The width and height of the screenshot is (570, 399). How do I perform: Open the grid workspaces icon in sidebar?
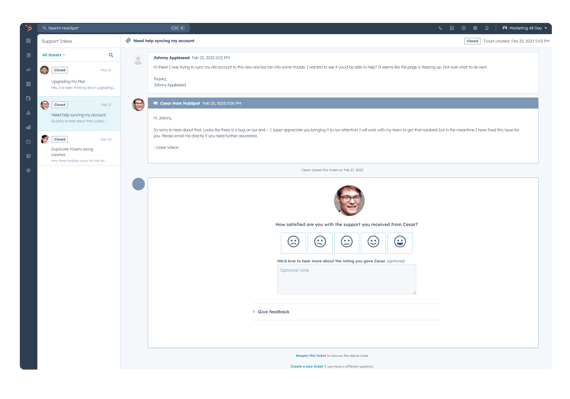[28, 41]
